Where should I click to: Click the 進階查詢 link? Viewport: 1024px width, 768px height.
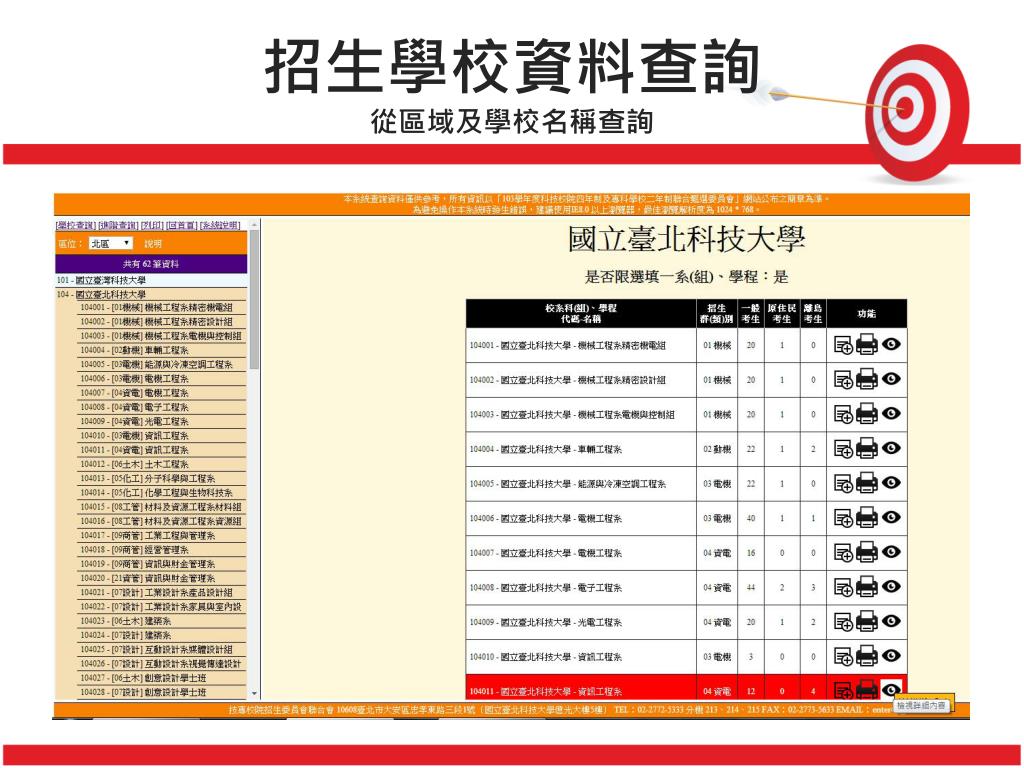coord(118,225)
